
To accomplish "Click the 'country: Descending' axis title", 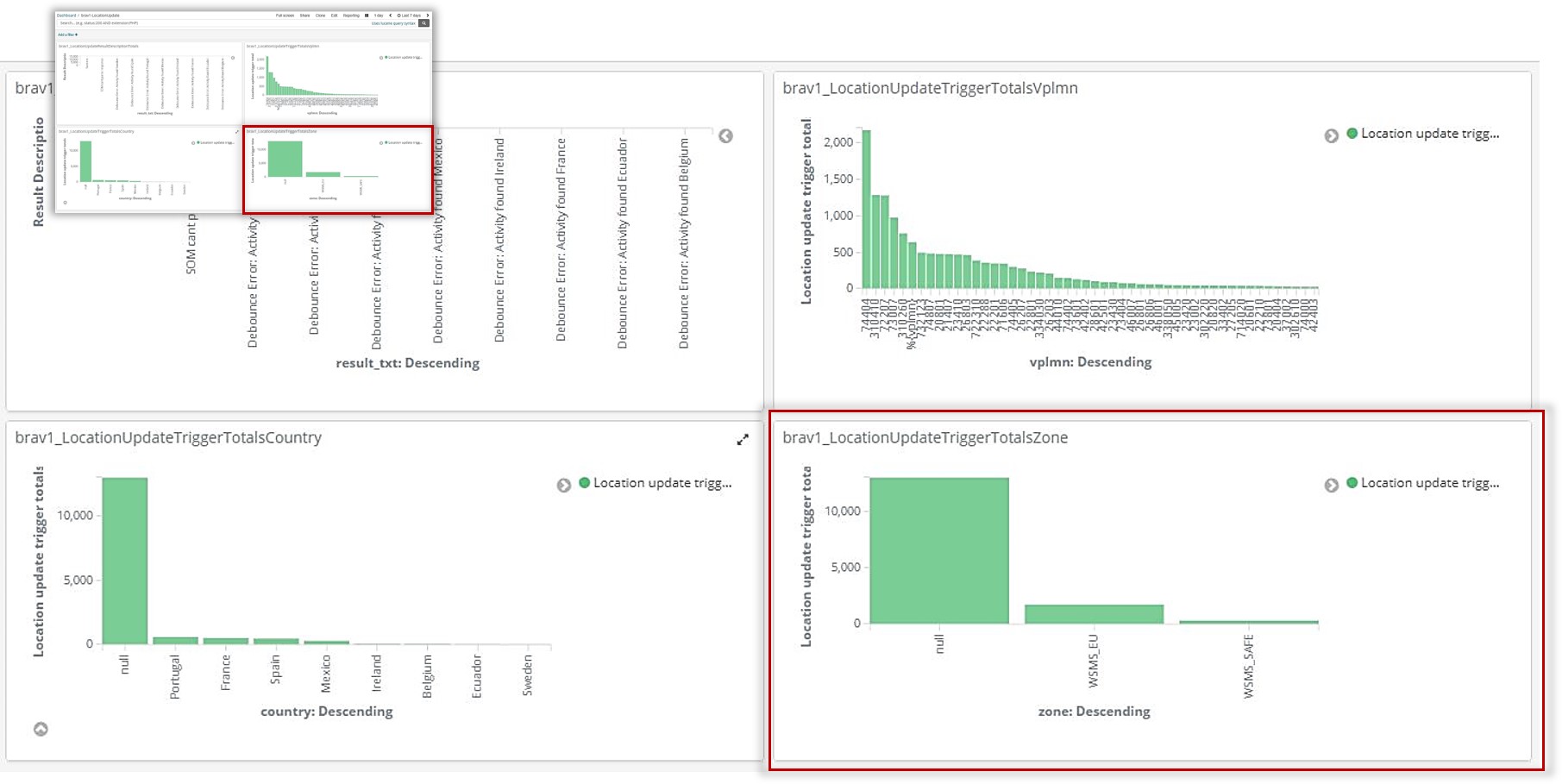I will (x=327, y=712).
